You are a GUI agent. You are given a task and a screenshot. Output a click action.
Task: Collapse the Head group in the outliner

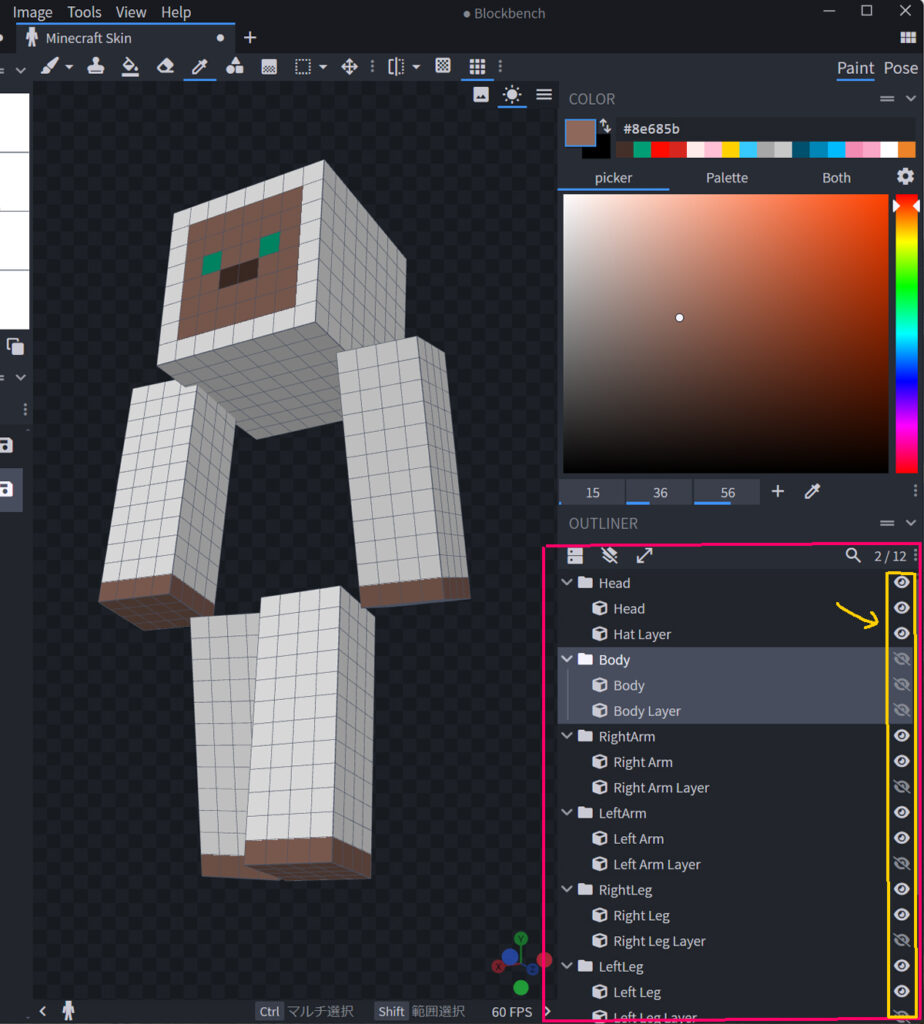pos(568,583)
